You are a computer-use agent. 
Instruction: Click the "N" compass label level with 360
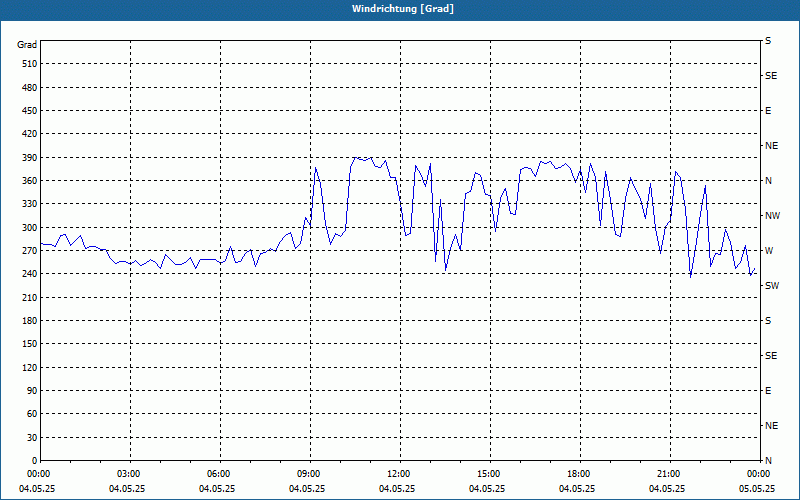coord(768,181)
